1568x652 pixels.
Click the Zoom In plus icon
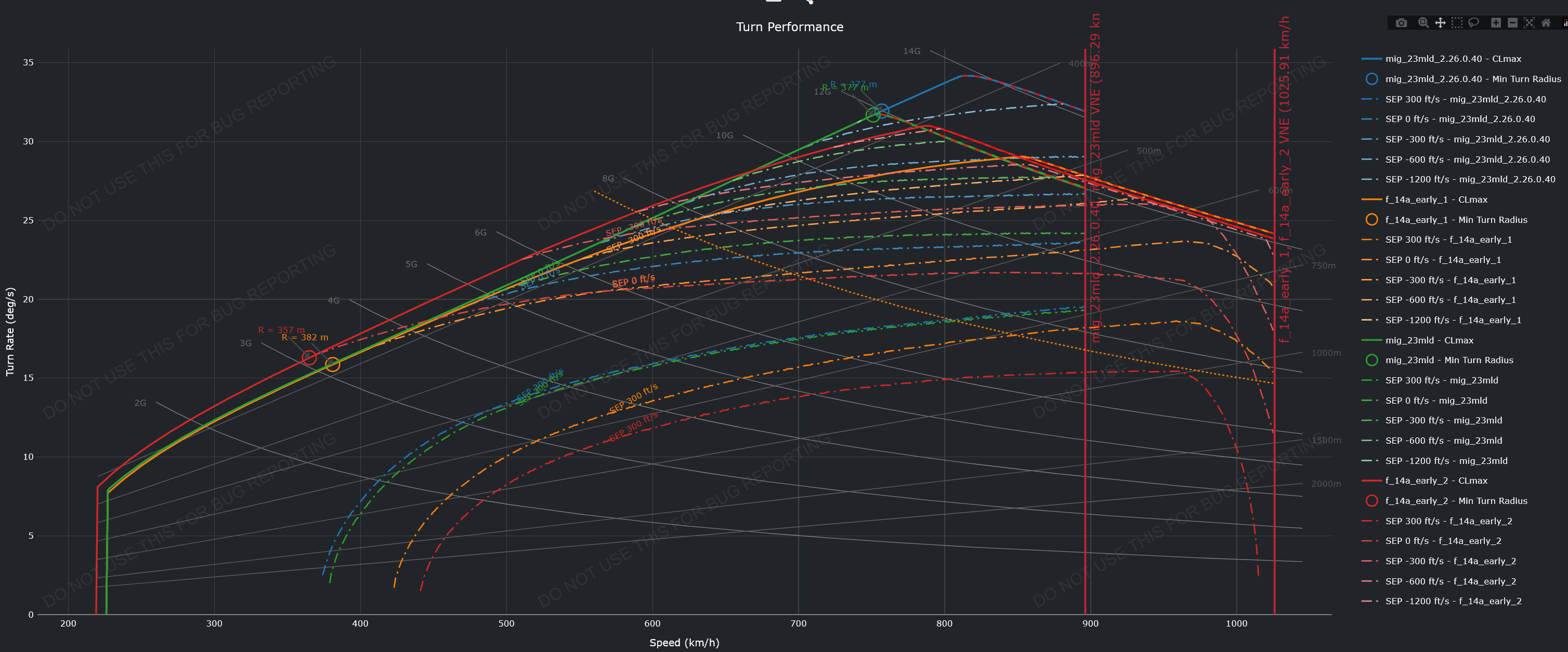click(1496, 22)
